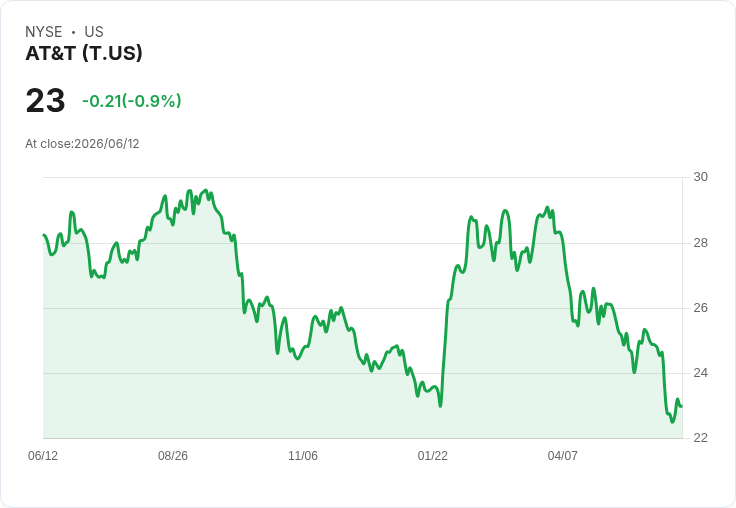Image resolution: width=736 pixels, height=508 pixels.
Task: Click the 04/07 date axis label
Action: 563,455
